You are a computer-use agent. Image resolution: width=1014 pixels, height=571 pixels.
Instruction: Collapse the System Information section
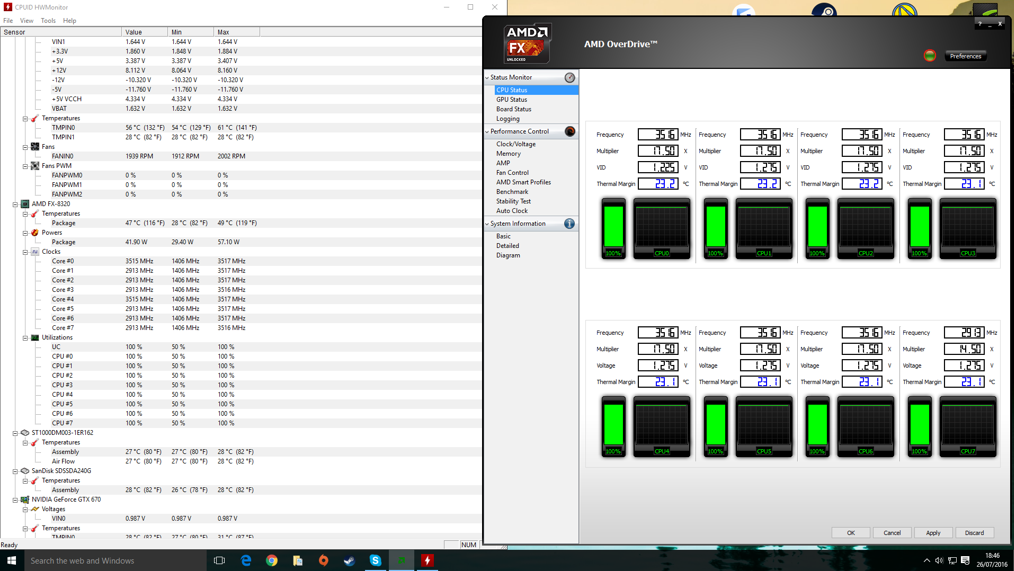pyautogui.click(x=487, y=224)
